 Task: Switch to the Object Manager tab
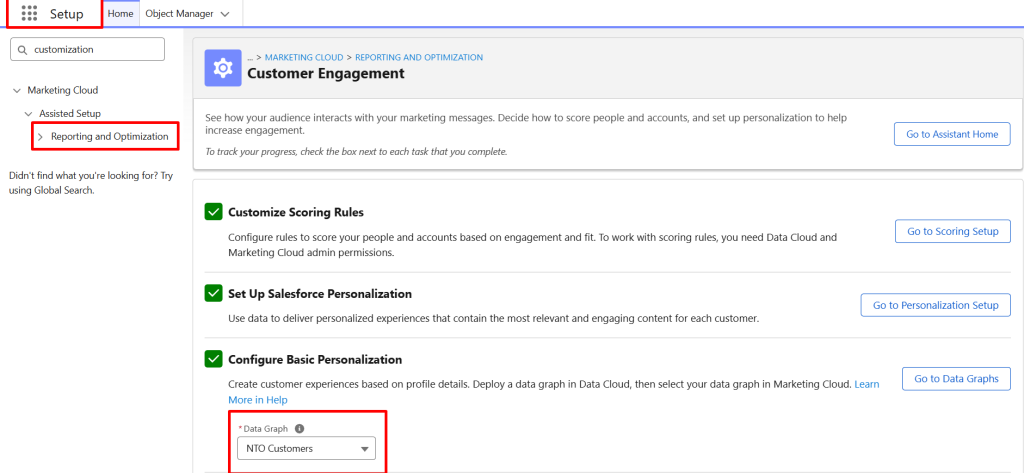coord(180,13)
